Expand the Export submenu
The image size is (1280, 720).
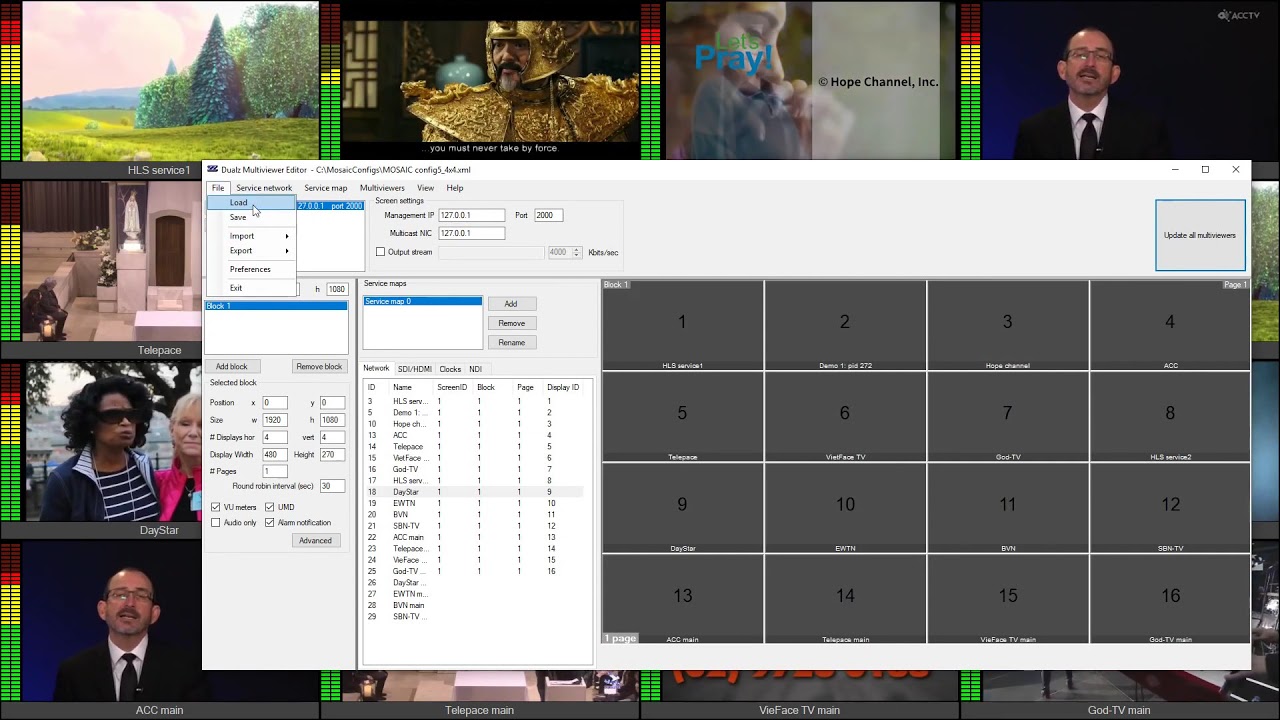(251, 251)
